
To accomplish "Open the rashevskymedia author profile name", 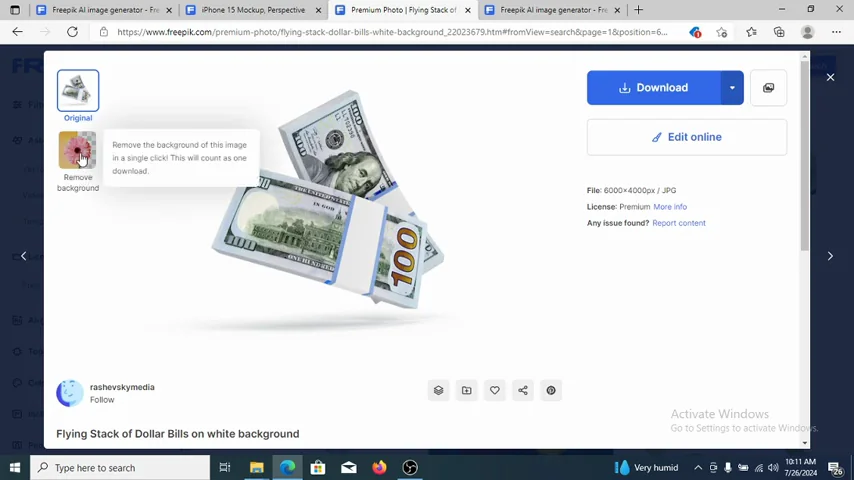I will pos(122,387).
